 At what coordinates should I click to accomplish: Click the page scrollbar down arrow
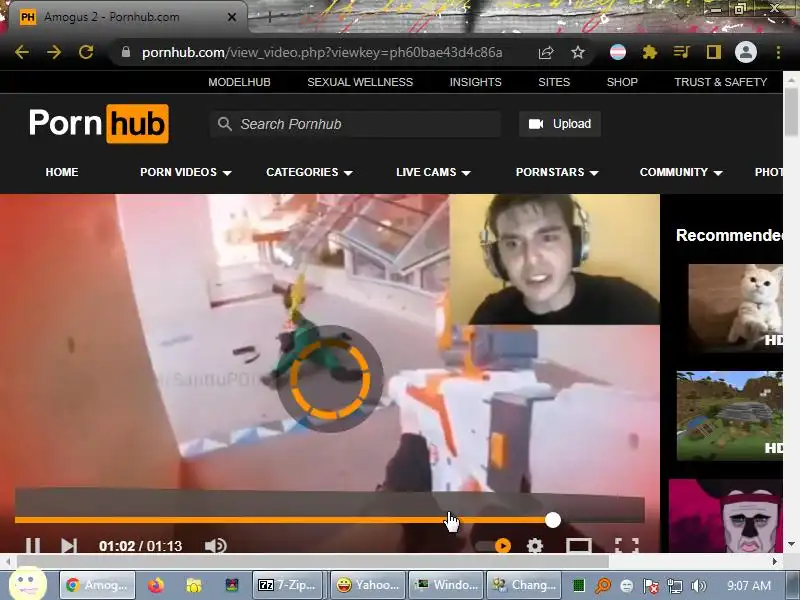(791, 544)
